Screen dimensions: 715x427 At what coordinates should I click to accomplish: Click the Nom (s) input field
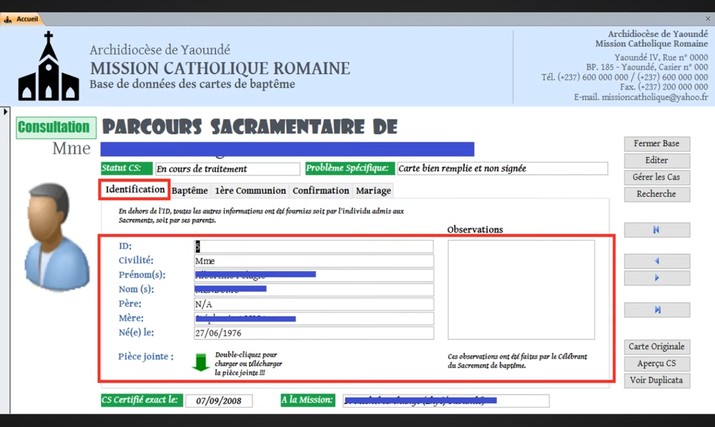pyautogui.click(x=314, y=290)
